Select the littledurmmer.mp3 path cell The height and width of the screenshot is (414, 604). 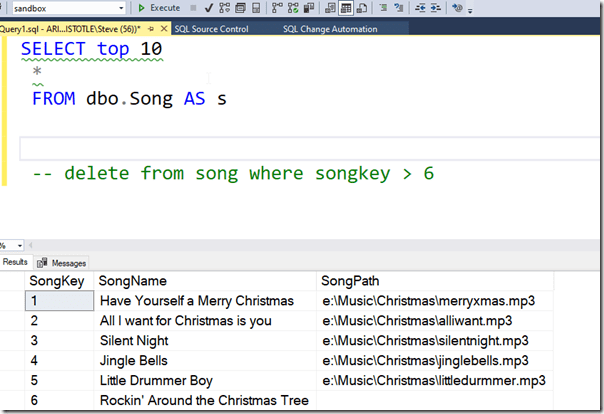tap(435, 381)
